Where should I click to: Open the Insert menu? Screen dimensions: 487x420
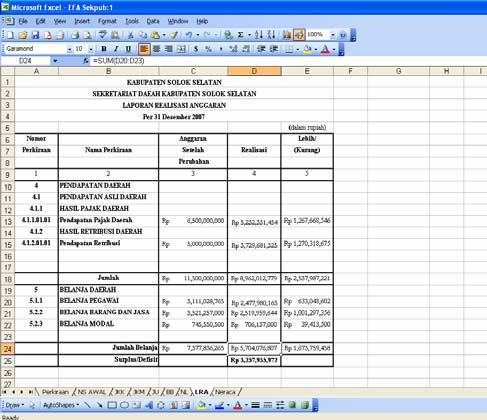click(82, 21)
